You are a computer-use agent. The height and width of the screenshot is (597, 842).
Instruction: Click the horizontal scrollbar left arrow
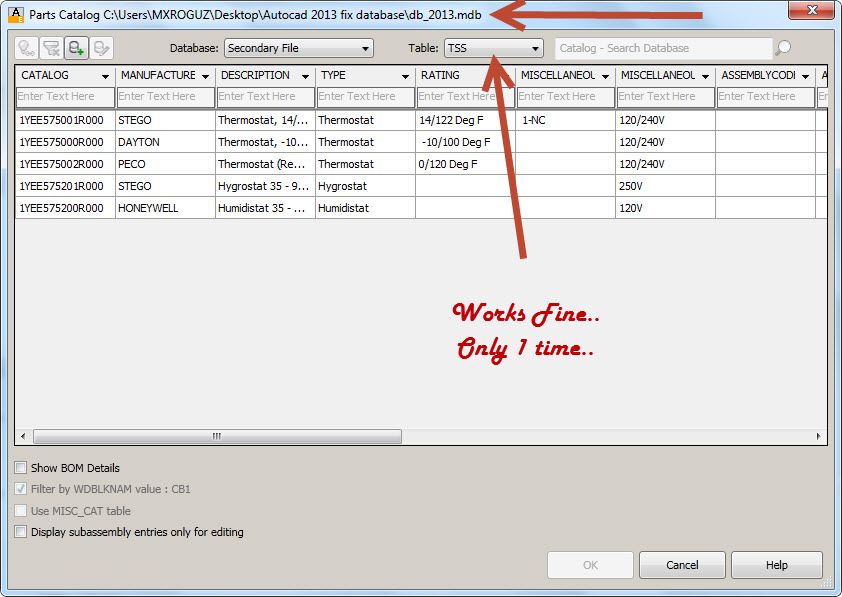(23, 436)
